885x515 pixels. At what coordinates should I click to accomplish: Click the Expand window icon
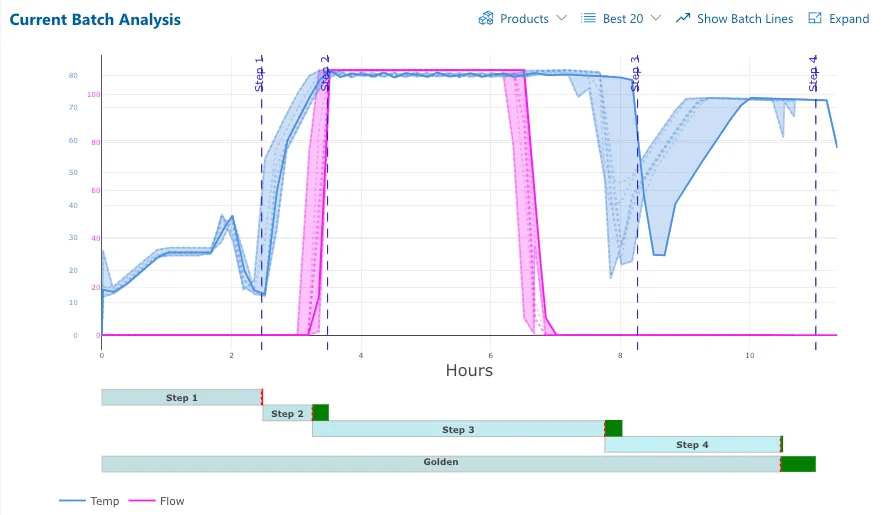[x=814, y=18]
